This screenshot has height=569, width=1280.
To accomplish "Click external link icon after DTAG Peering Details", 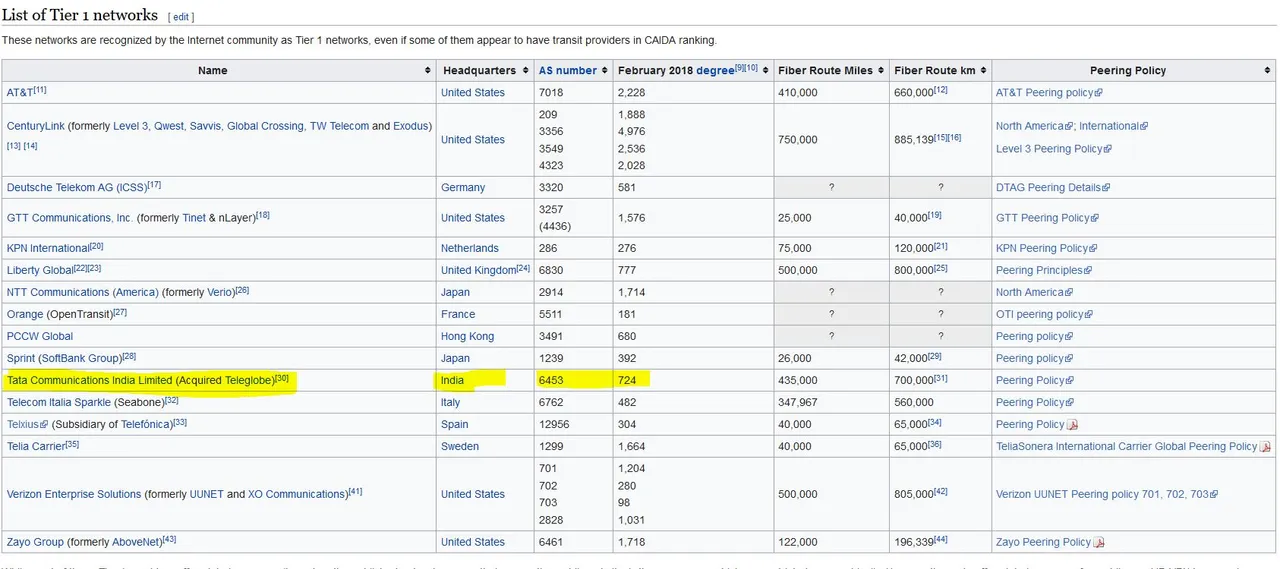I will click(x=1106, y=188).
